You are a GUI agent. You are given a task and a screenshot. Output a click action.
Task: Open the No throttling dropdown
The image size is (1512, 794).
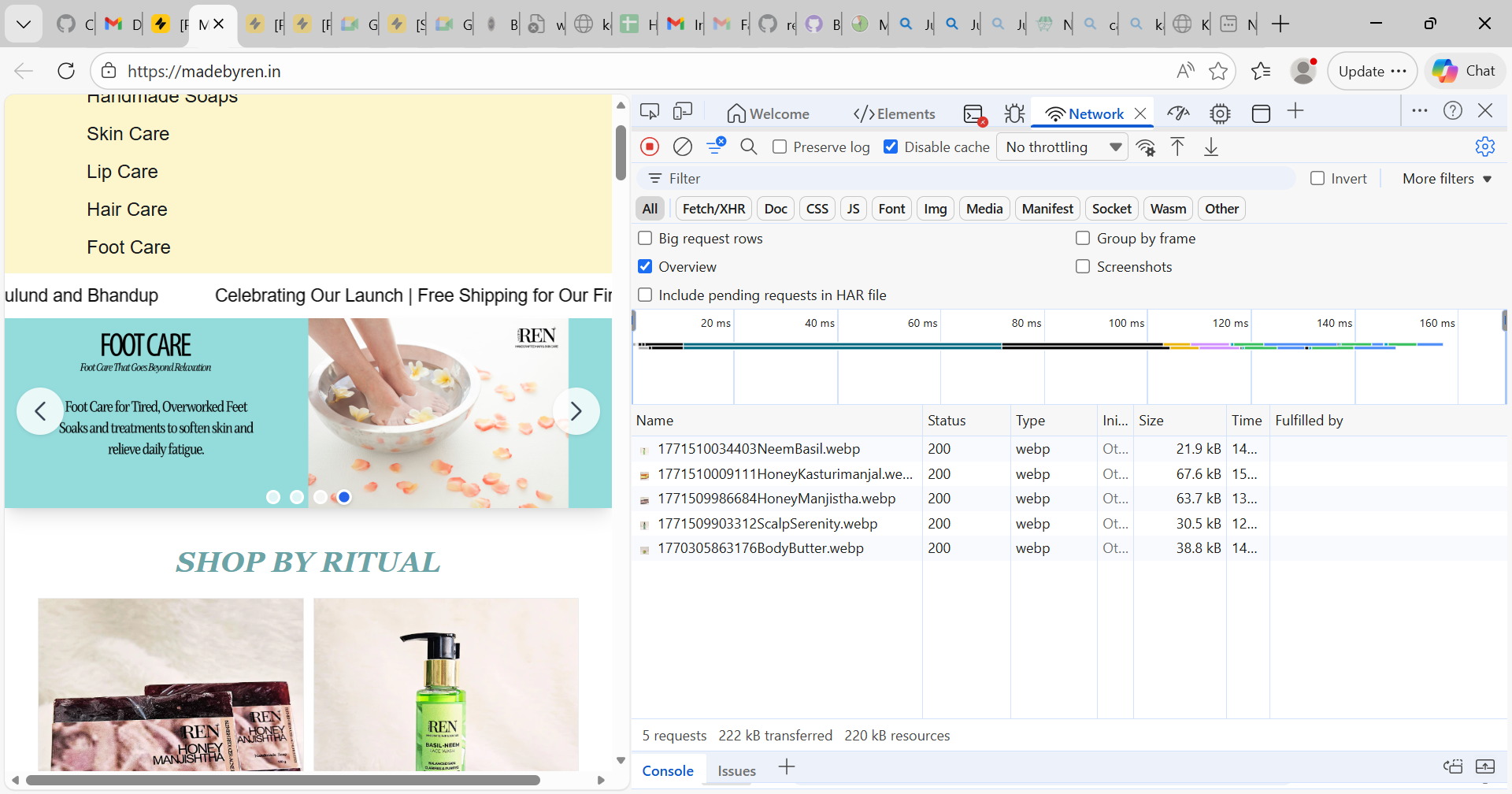(1062, 147)
